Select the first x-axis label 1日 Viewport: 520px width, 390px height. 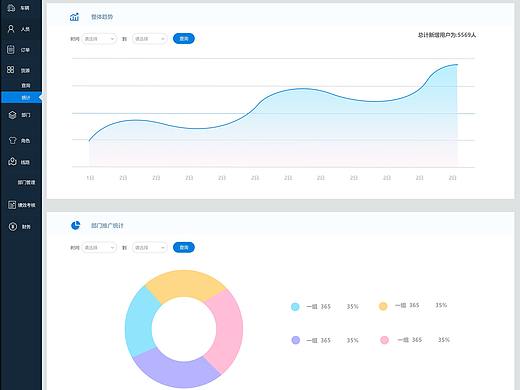tap(90, 178)
